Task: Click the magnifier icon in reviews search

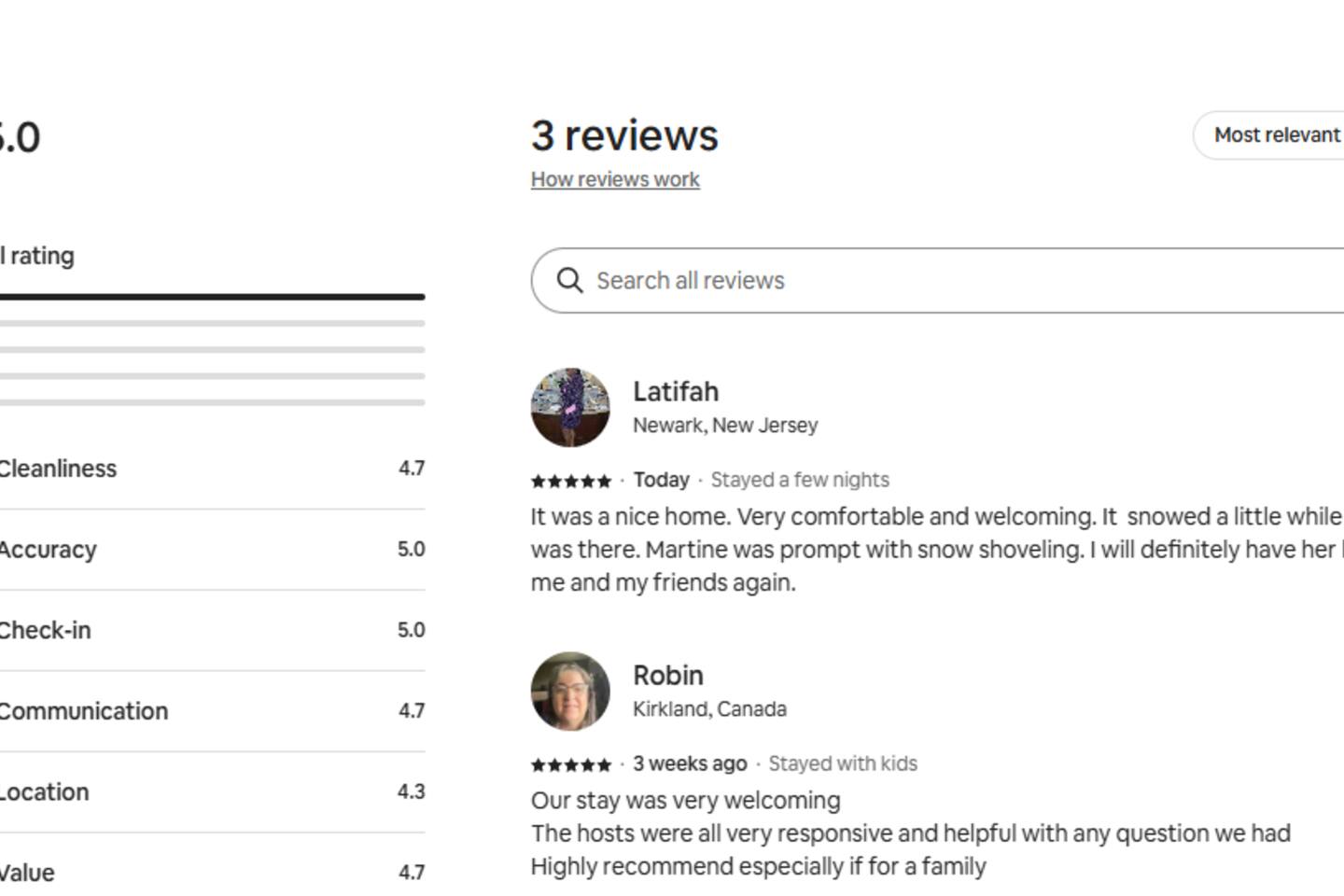Action: [x=569, y=280]
